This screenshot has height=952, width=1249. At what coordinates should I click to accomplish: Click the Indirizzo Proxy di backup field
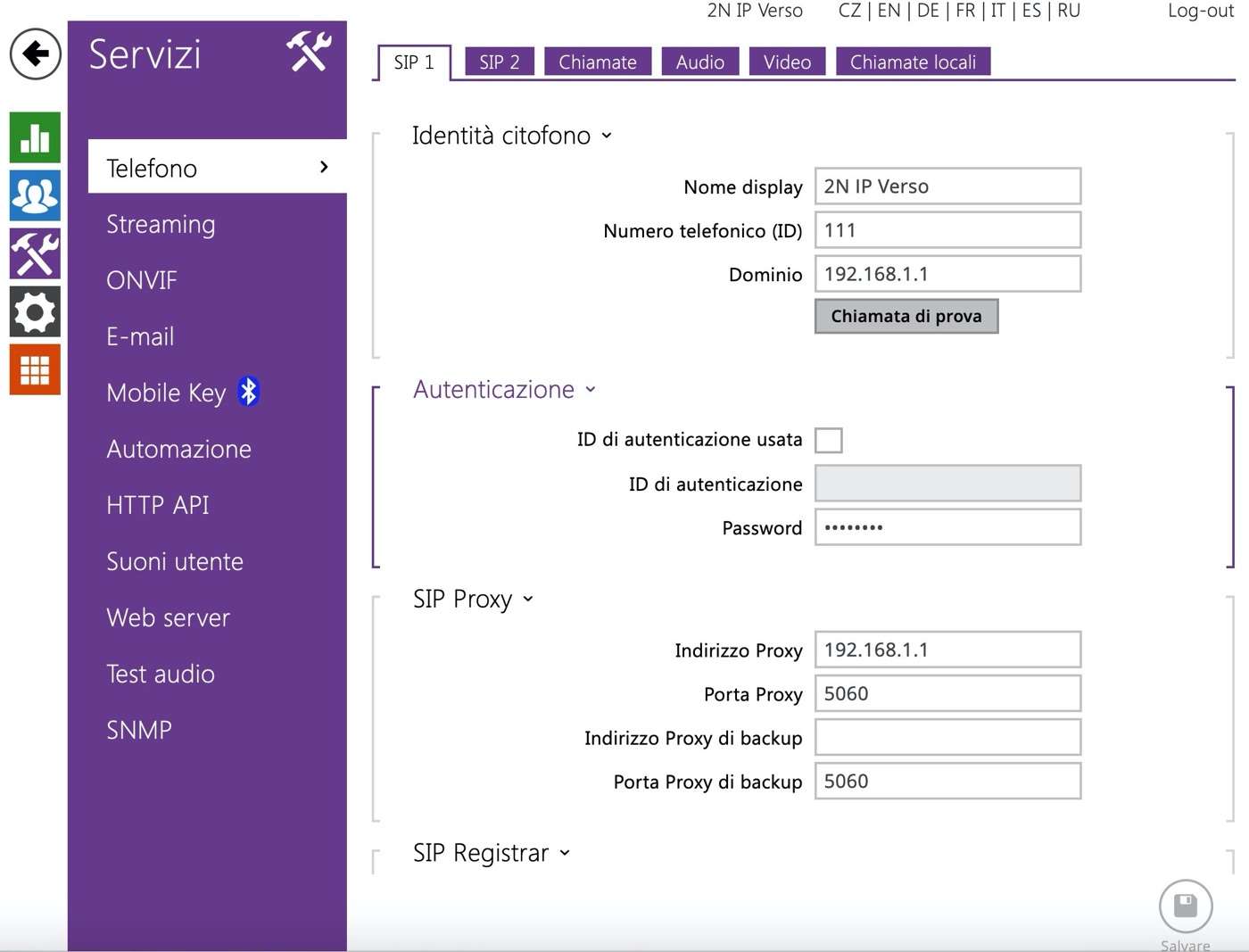click(948, 737)
